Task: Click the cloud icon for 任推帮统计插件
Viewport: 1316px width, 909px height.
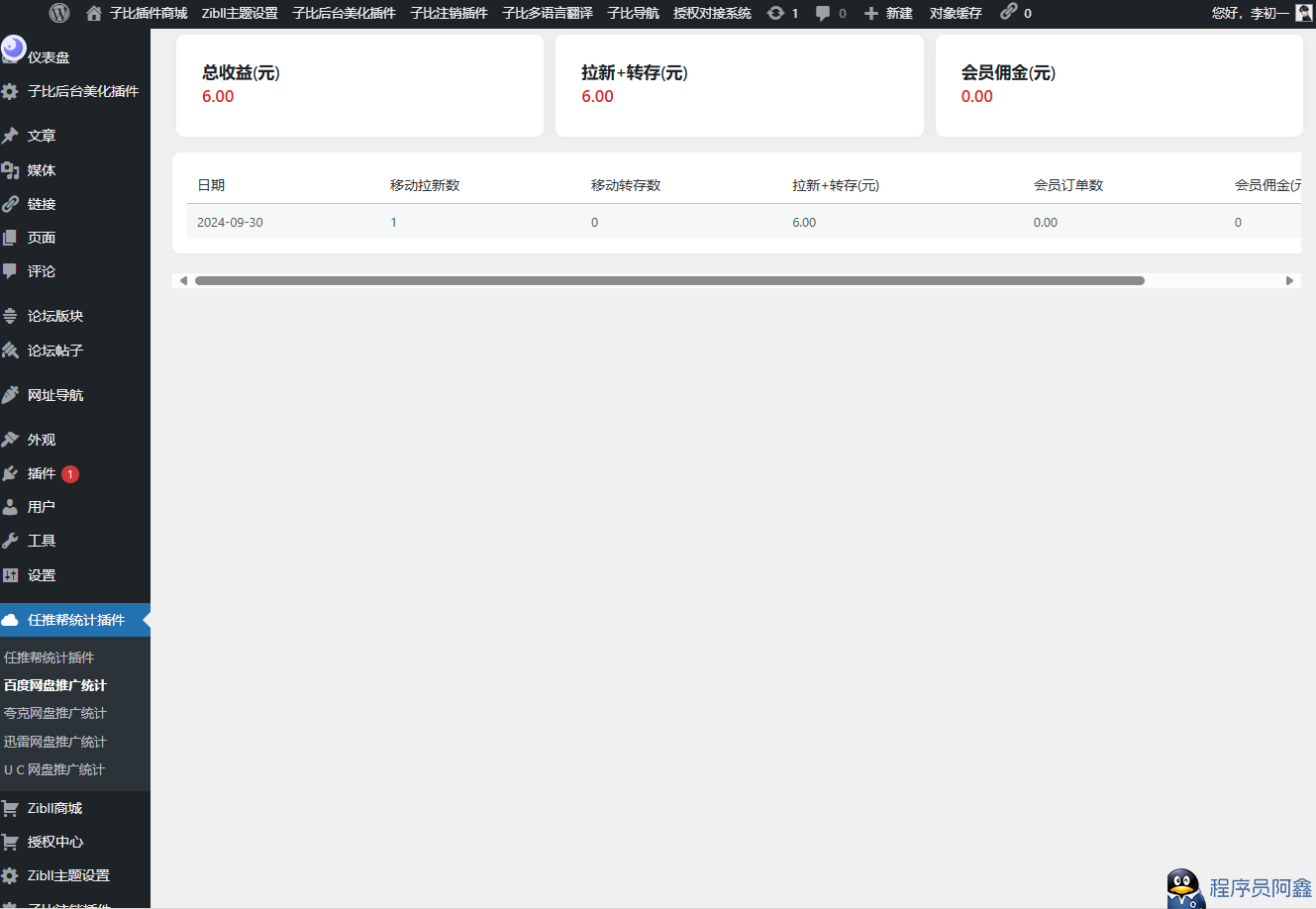Action: coord(10,620)
